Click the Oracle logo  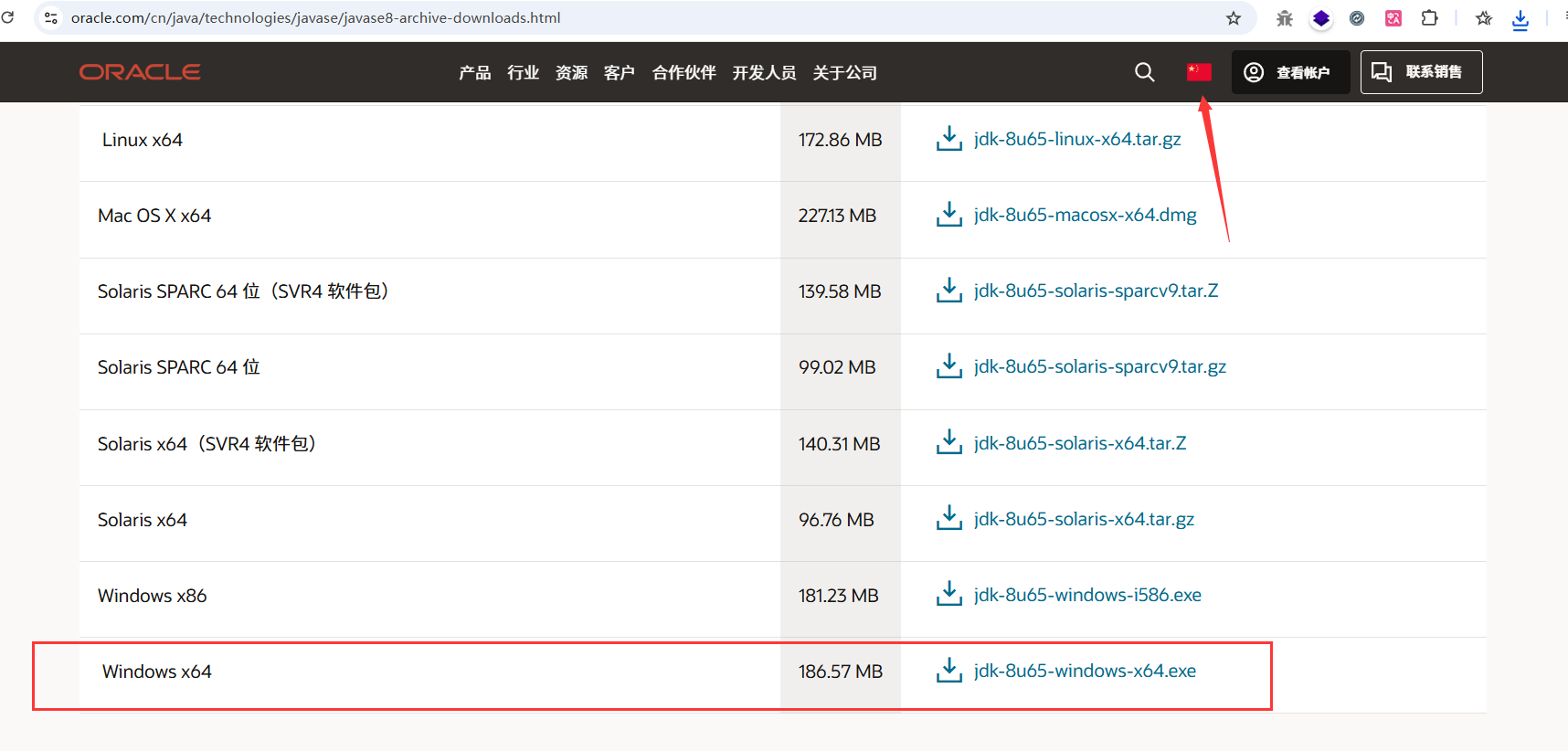(x=140, y=72)
